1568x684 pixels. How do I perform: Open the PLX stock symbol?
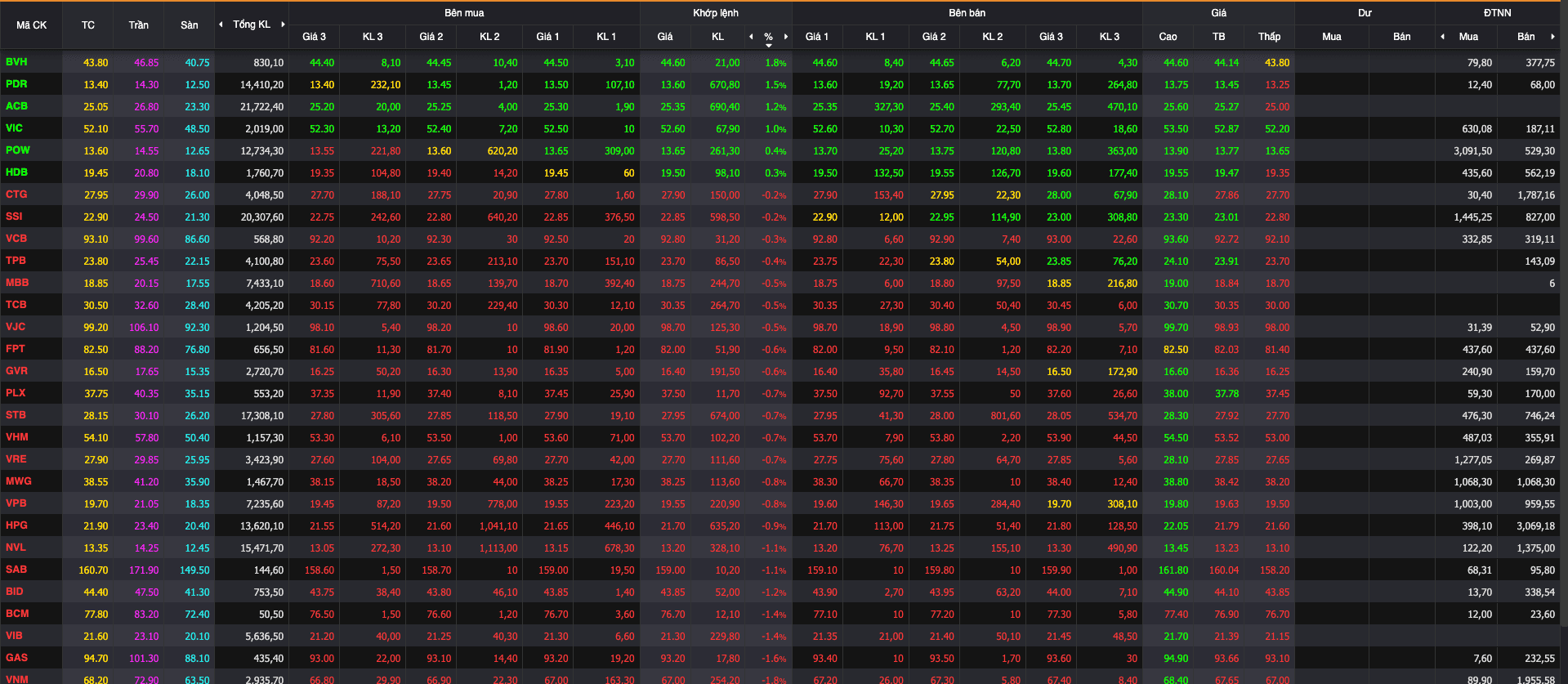click(16, 393)
